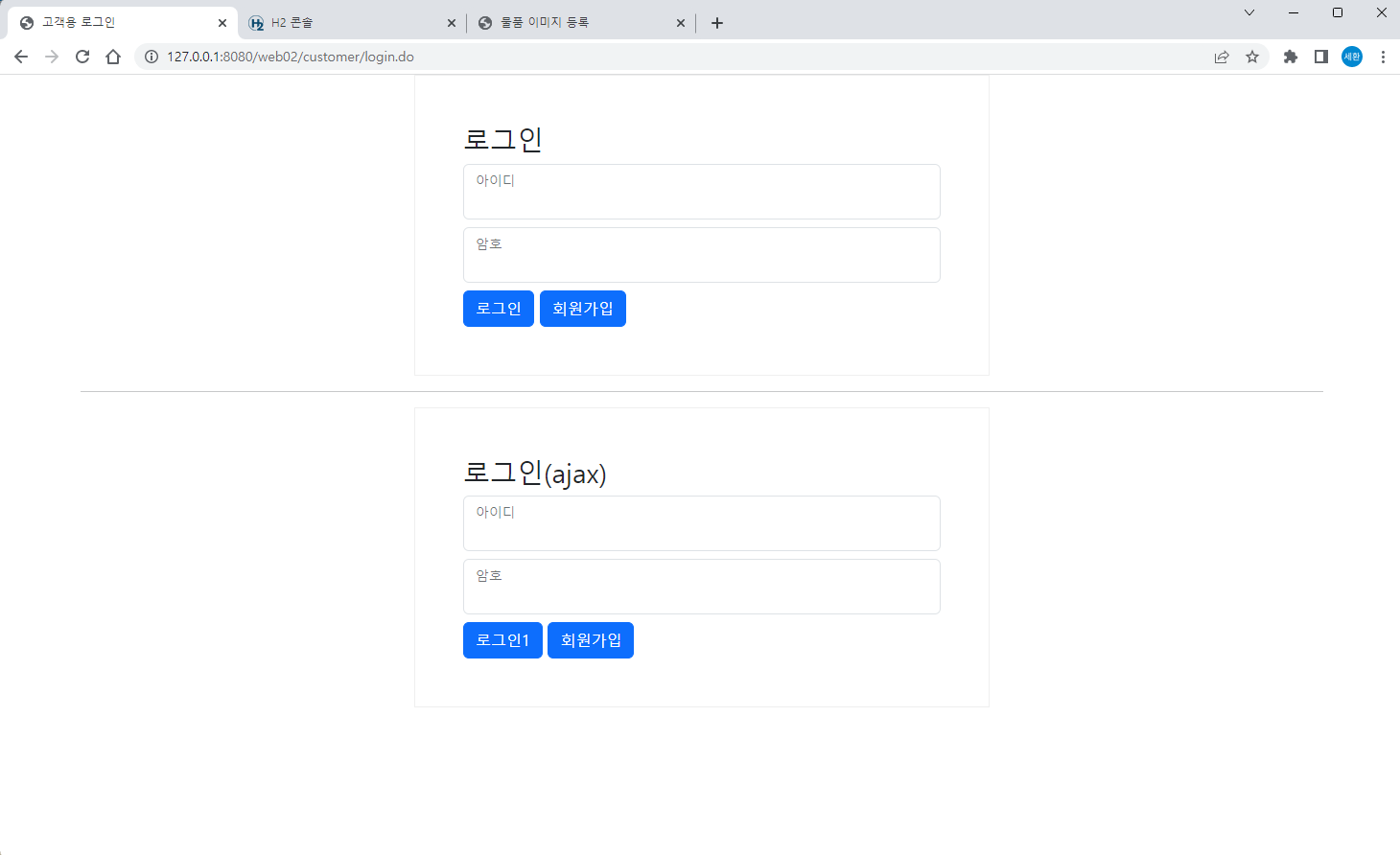Maximize the browser window

pos(1338,12)
